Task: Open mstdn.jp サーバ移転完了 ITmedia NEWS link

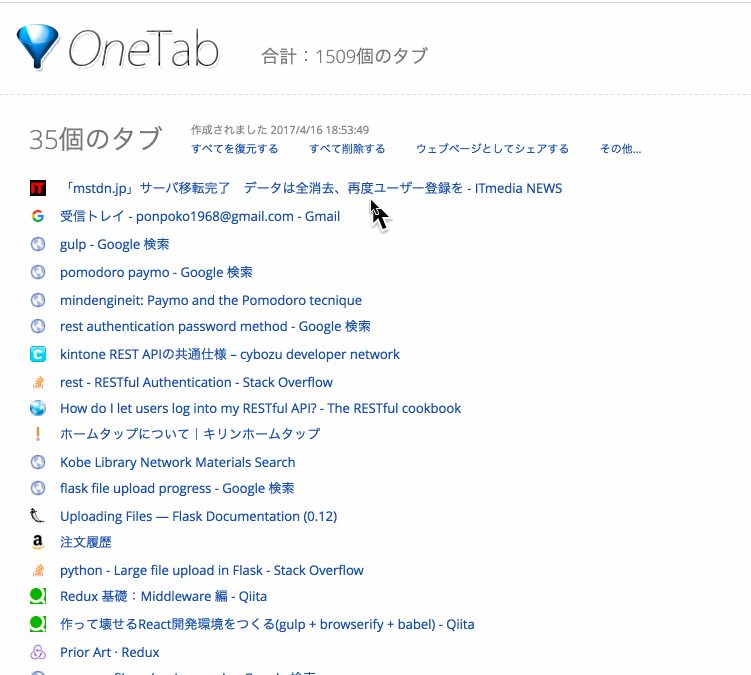Action: 311,188
